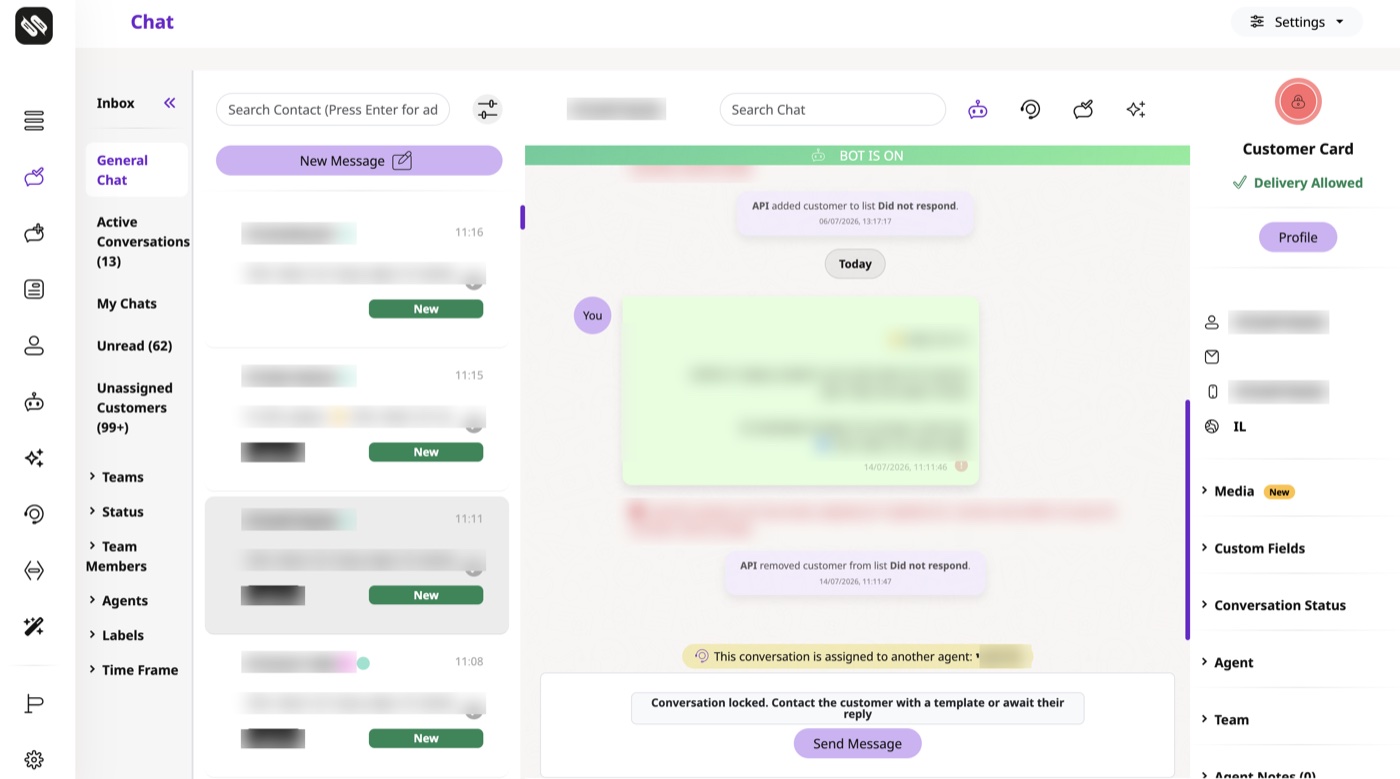Click the purple scrollbar in customer card panel
Viewport: 1400px width, 779px height.
[1187, 520]
